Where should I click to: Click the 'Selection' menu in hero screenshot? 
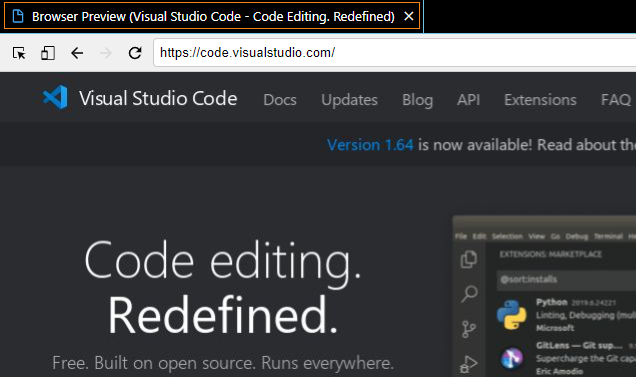pos(507,236)
